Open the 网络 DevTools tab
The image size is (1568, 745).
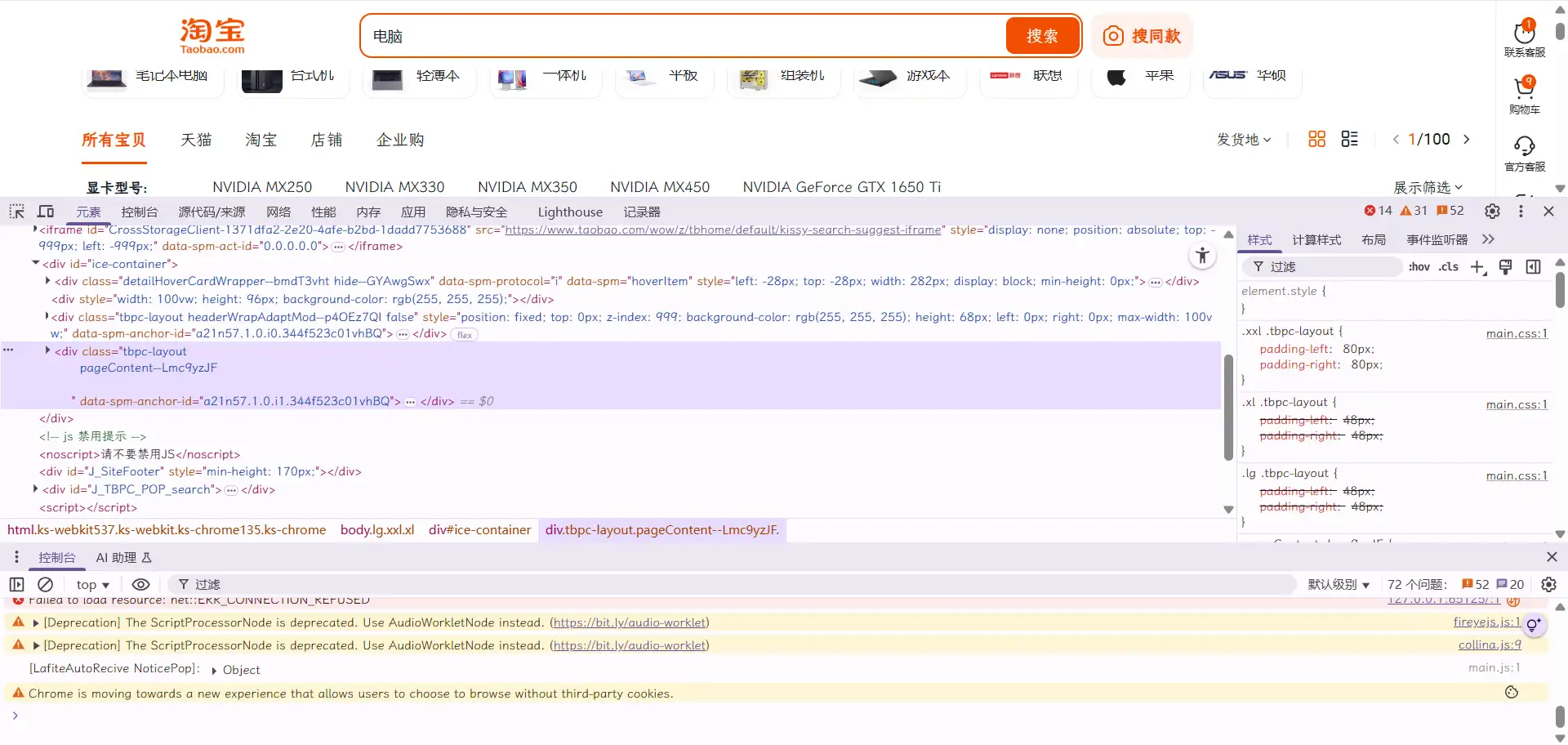click(278, 212)
